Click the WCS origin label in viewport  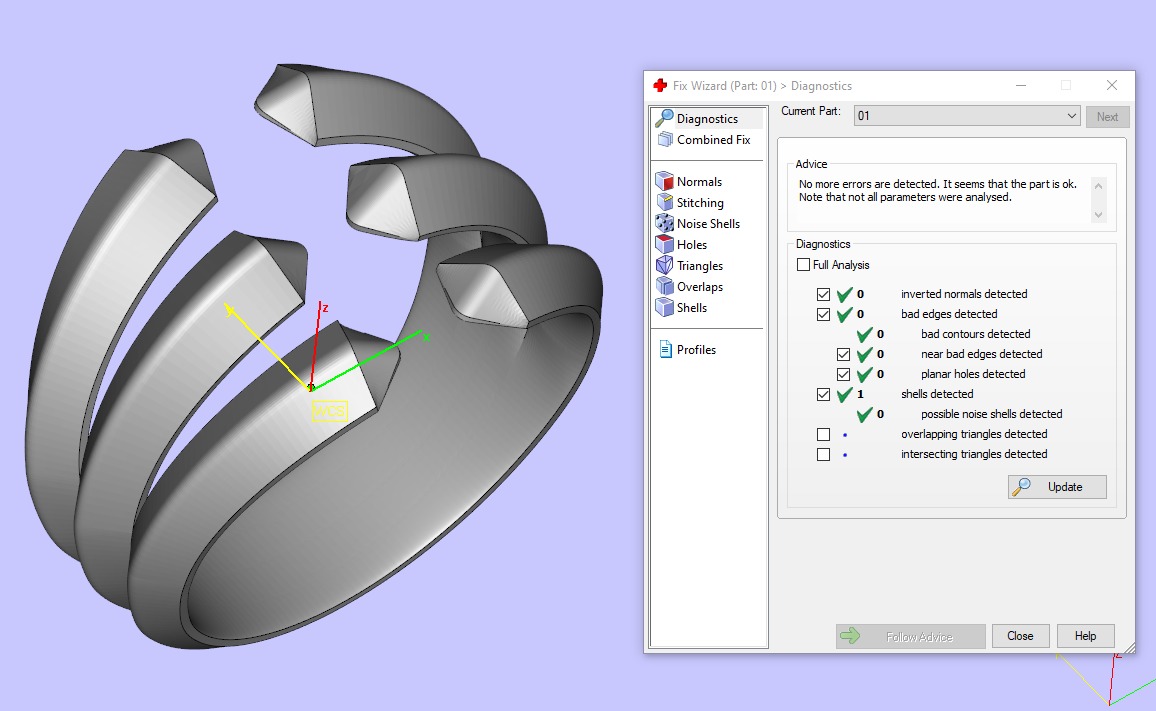329,411
